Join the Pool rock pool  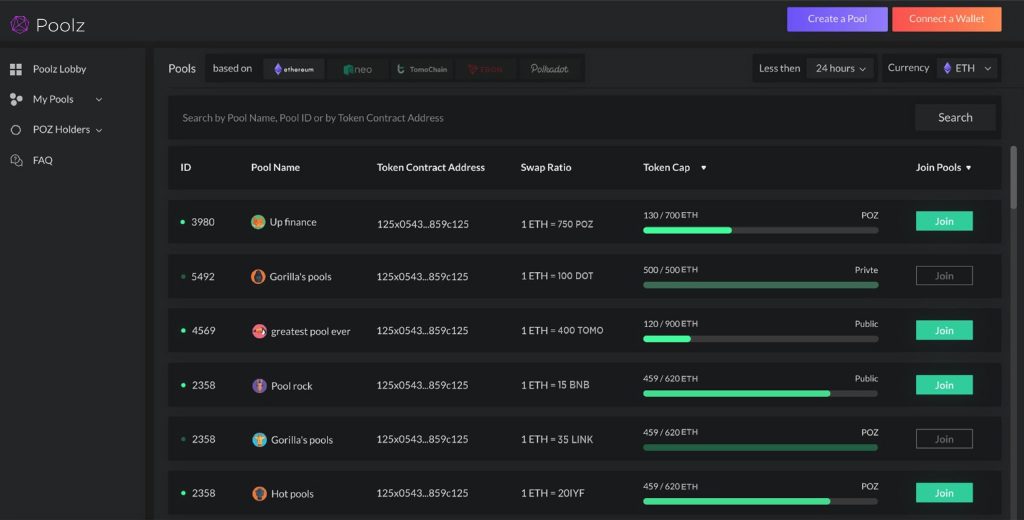click(x=944, y=385)
